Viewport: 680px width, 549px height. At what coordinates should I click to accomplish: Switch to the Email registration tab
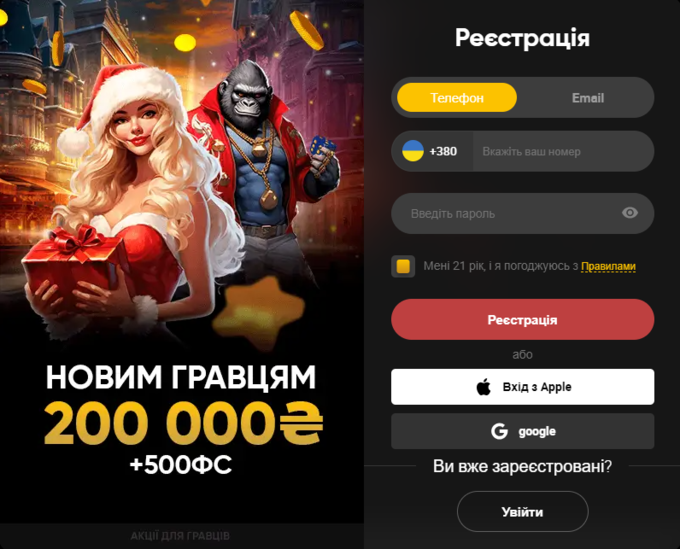pos(588,98)
